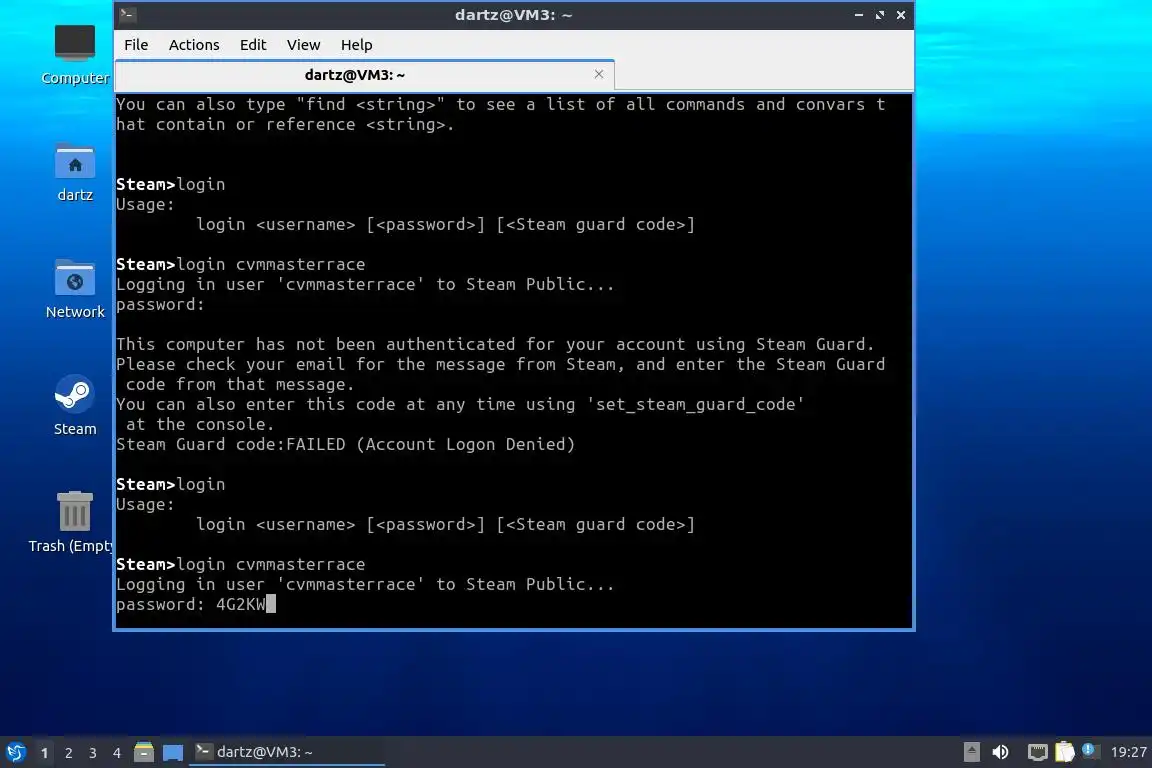Open the Actions menu
This screenshot has height=768, width=1152.
[194, 45]
